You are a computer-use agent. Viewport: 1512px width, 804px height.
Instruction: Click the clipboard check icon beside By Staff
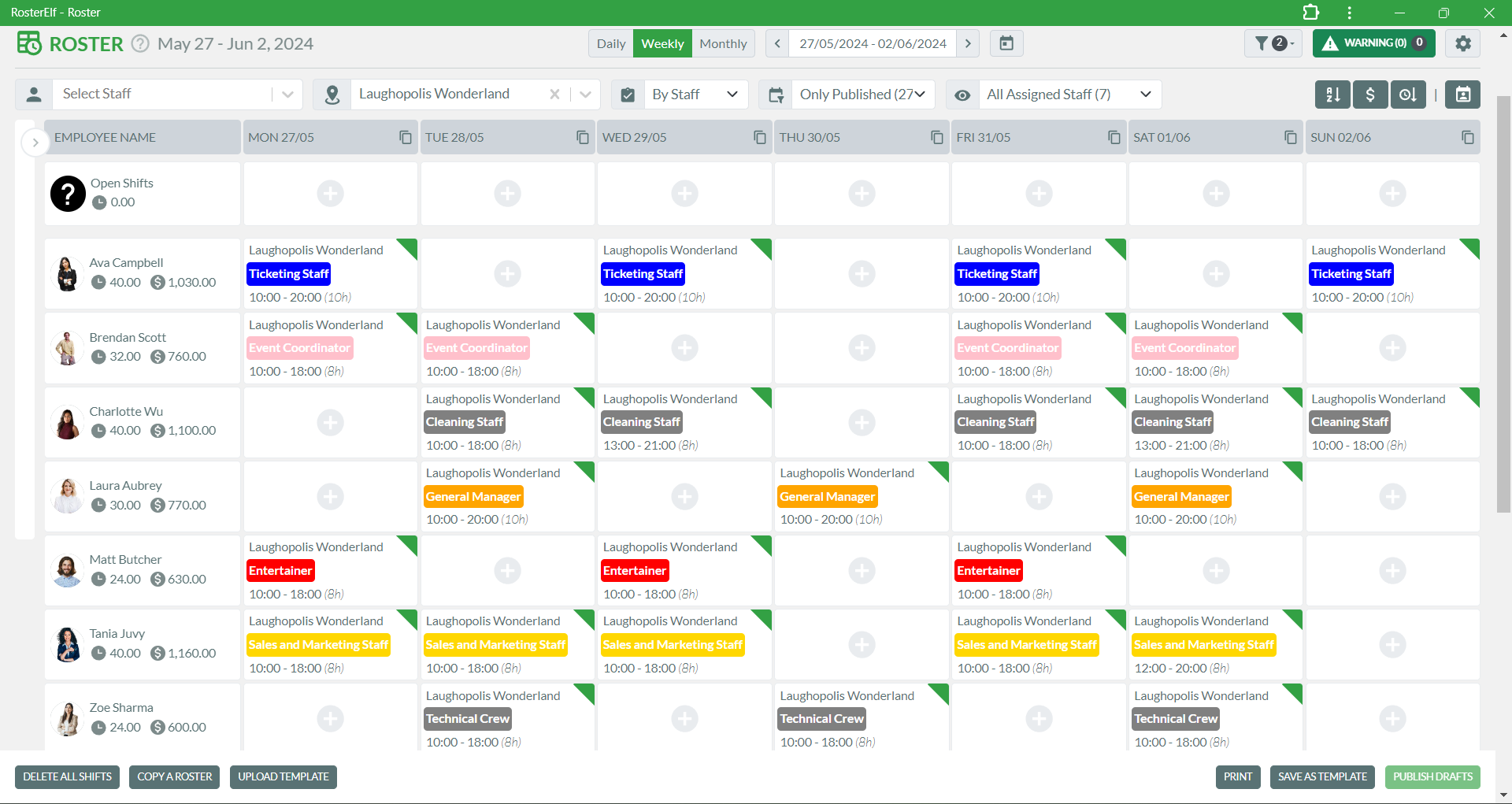point(628,94)
